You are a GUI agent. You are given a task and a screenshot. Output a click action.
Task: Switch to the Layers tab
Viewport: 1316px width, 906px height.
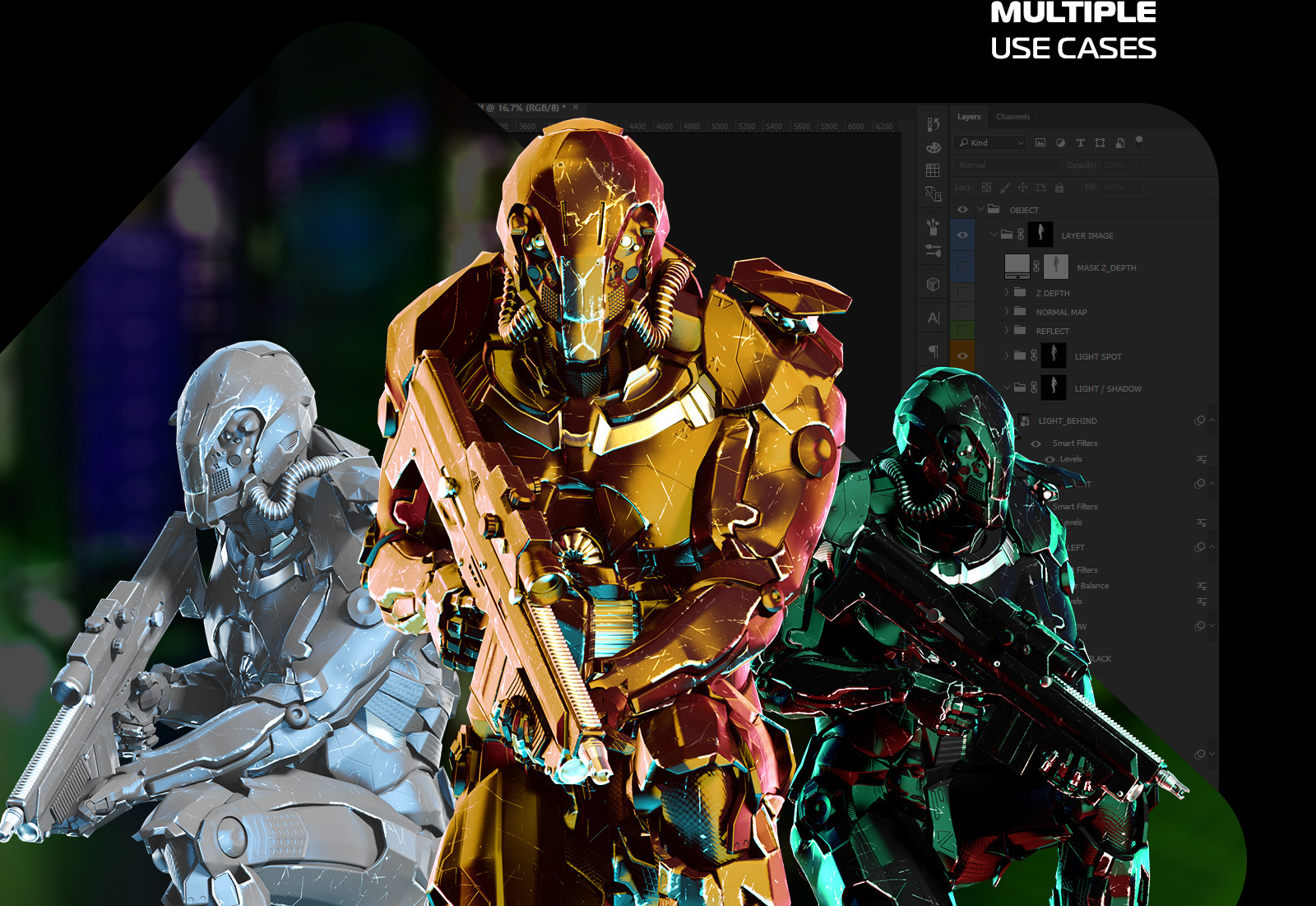click(969, 117)
